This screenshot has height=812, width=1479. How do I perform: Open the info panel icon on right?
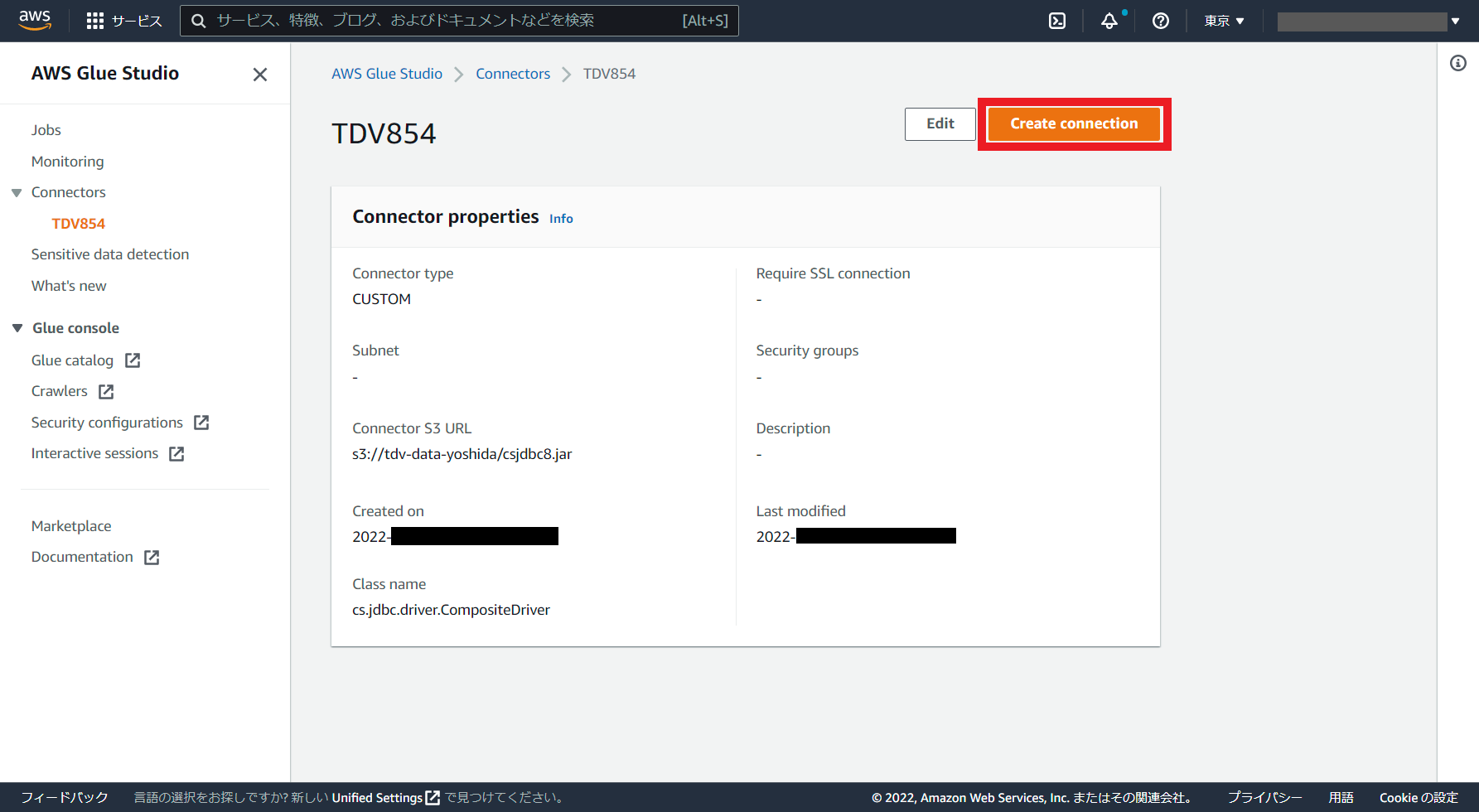(1458, 63)
